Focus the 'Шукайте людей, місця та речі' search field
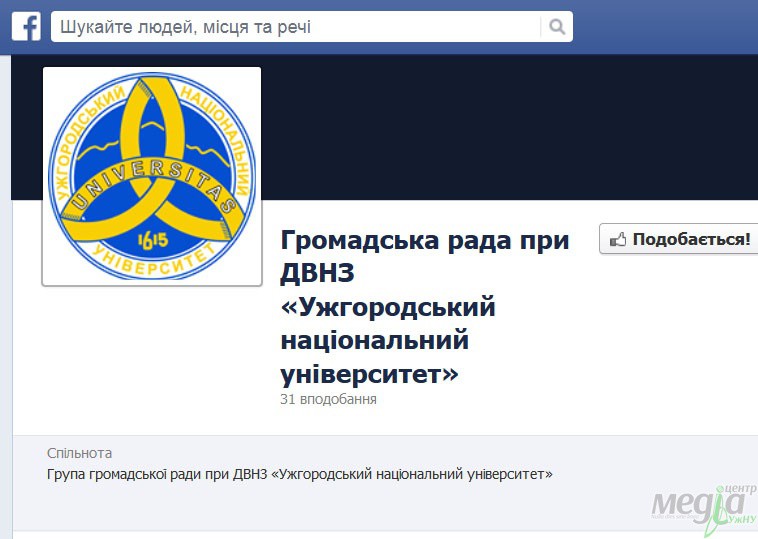 click(312, 27)
